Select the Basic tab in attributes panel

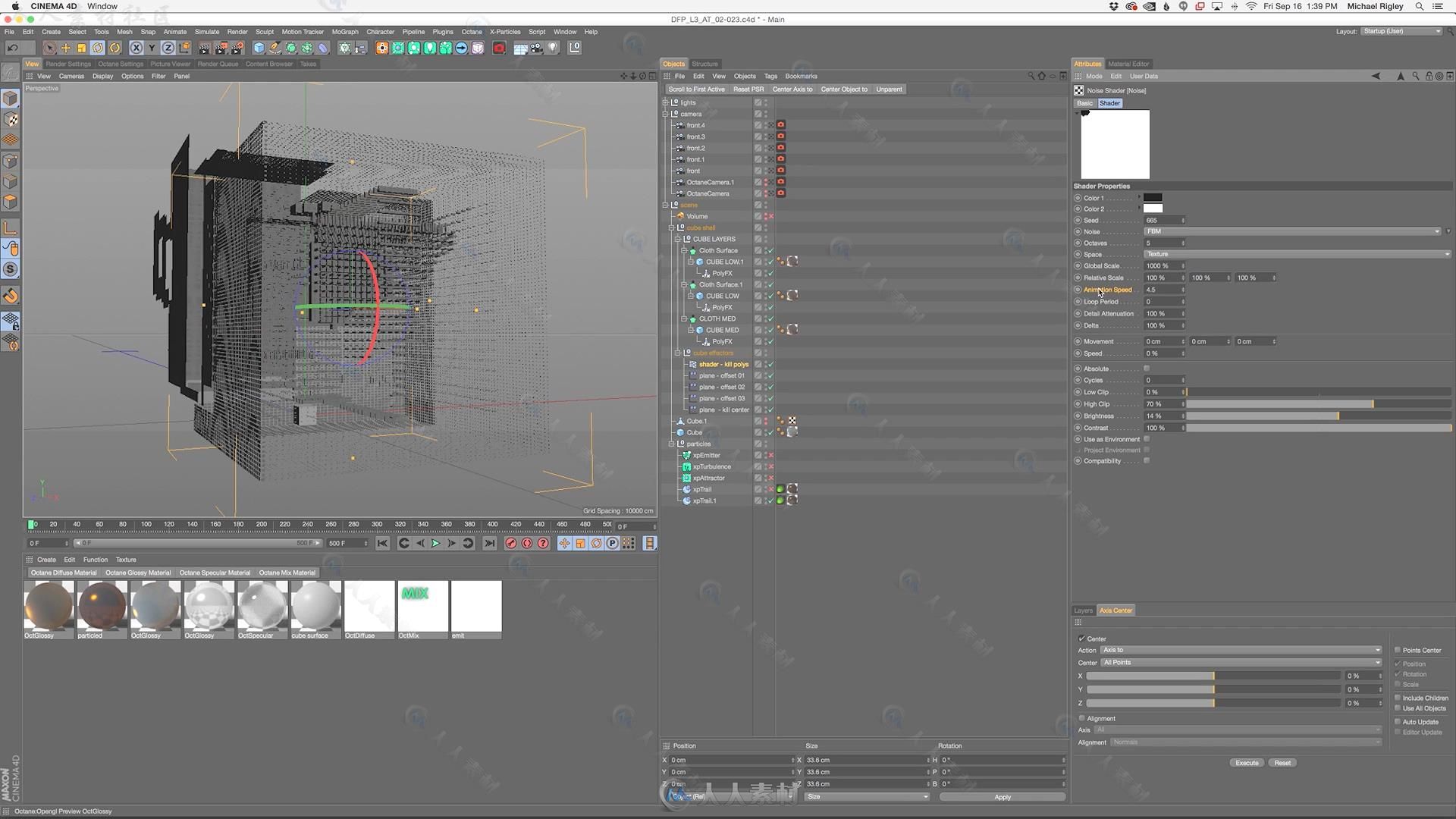tap(1085, 103)
